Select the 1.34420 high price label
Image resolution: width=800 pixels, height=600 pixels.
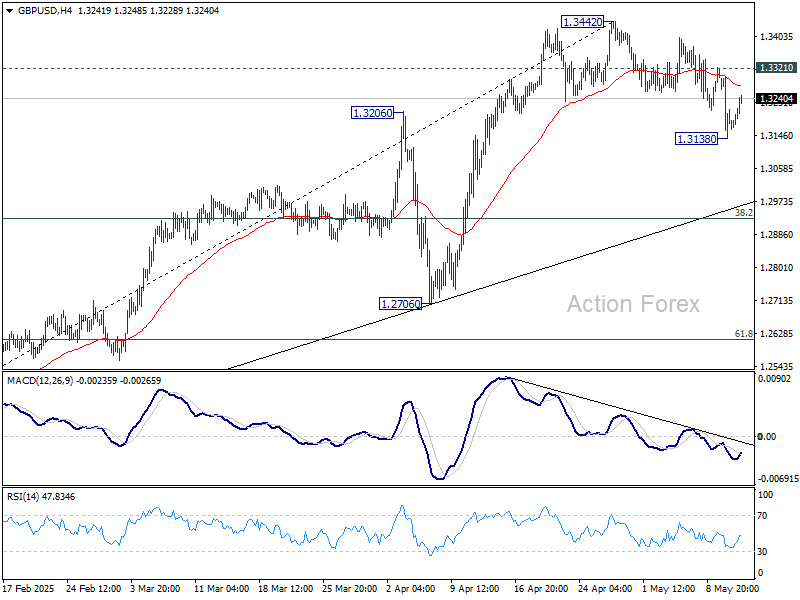tap(582, 22)
